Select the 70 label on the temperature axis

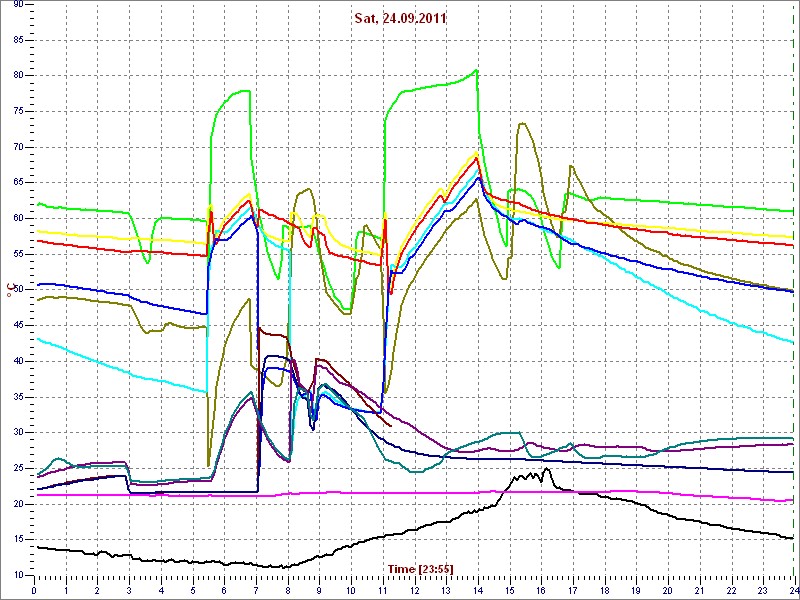[17, 147]
